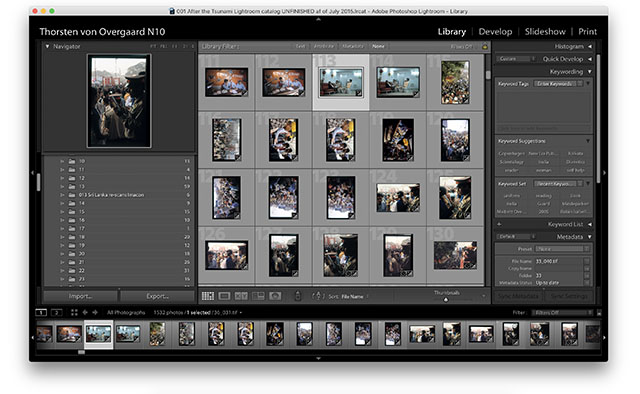
Task: Add keyword with plus icon in Keyword List
Action: [x=499, y=224]
